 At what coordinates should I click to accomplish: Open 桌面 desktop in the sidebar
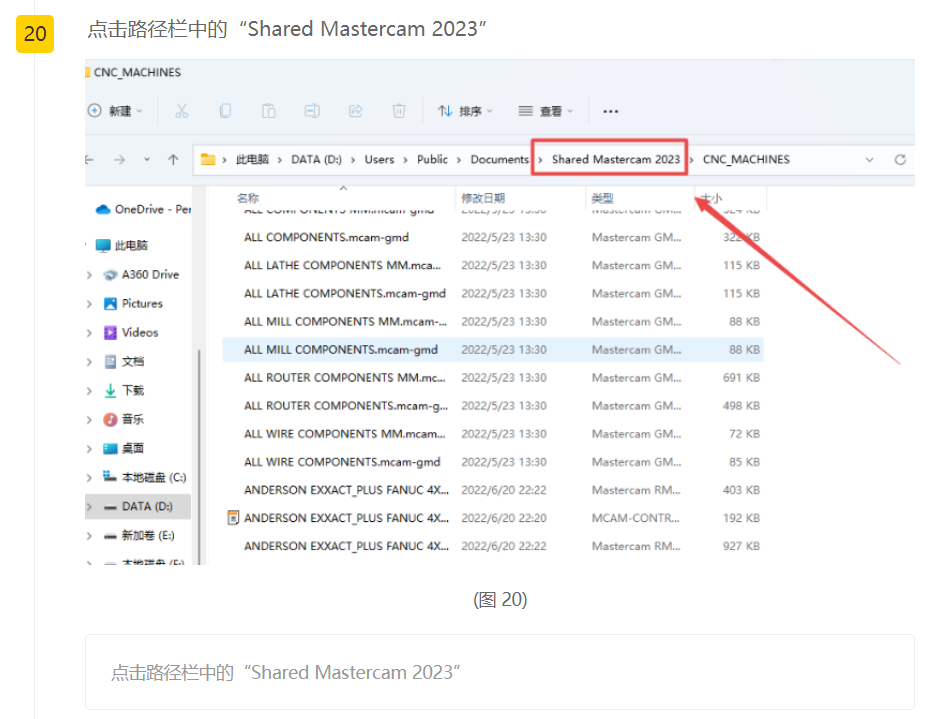[x=124, y=449]
